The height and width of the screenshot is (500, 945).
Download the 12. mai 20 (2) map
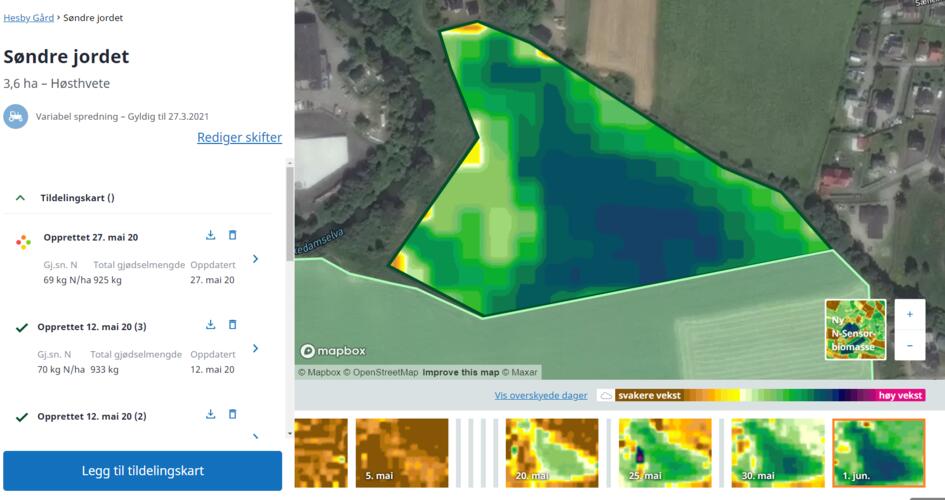click(x=211, y=414)
